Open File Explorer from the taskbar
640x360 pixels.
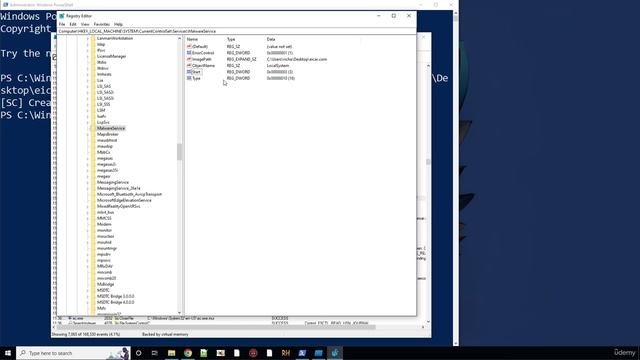[x=171, y=353]
